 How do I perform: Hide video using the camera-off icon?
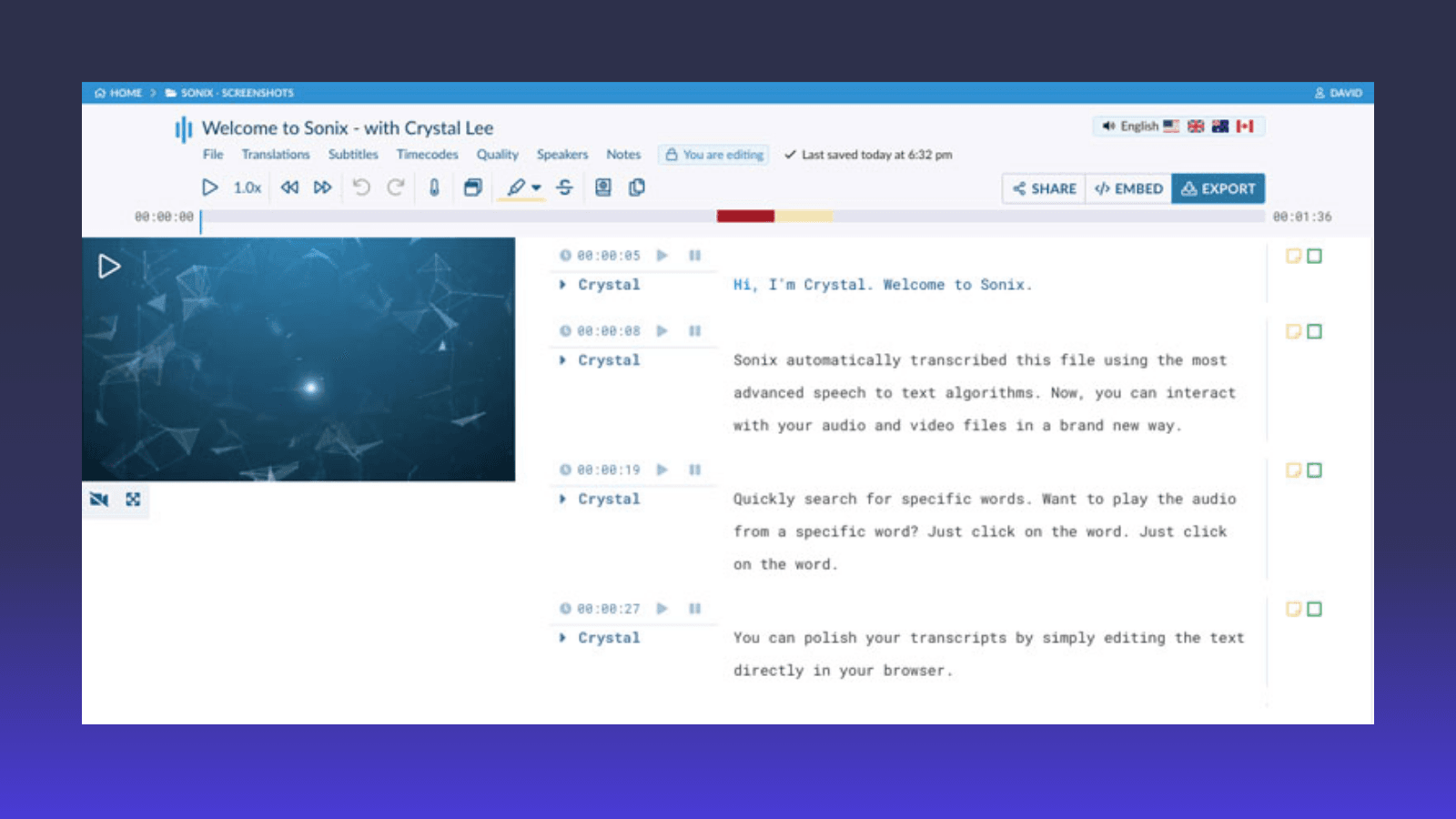[99, 500]
